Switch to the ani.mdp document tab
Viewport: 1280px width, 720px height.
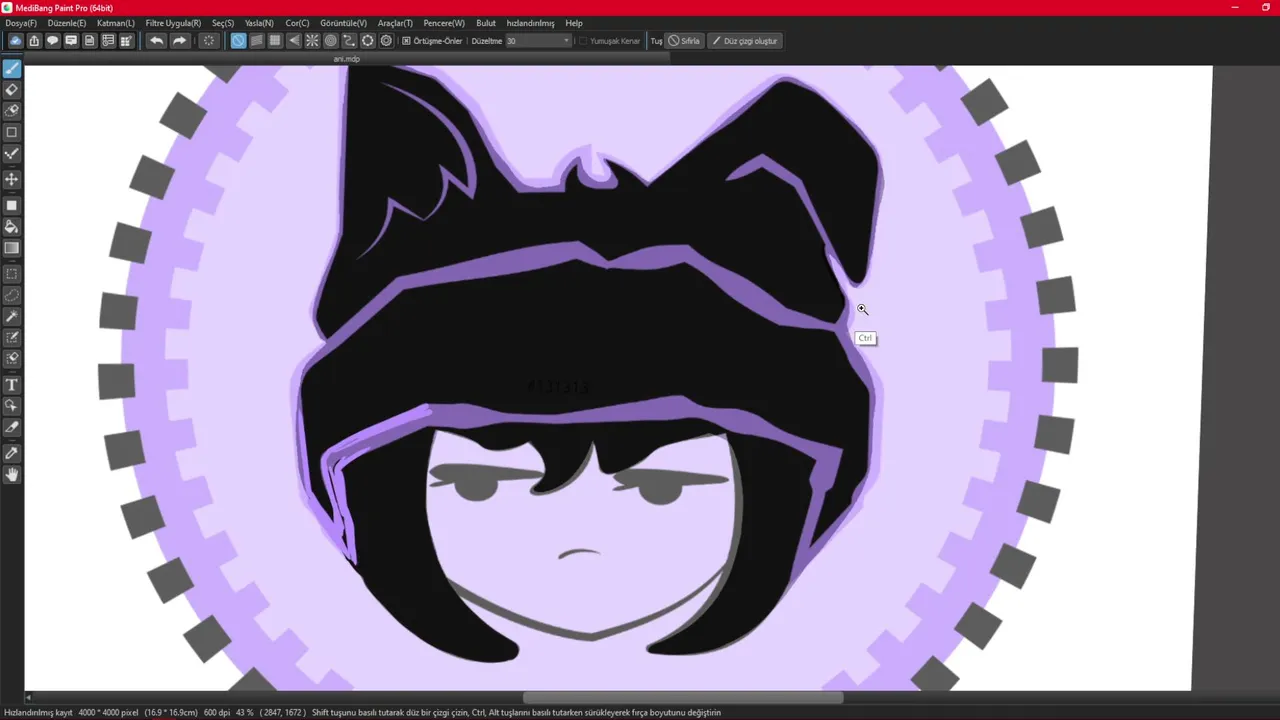[347, 59]
